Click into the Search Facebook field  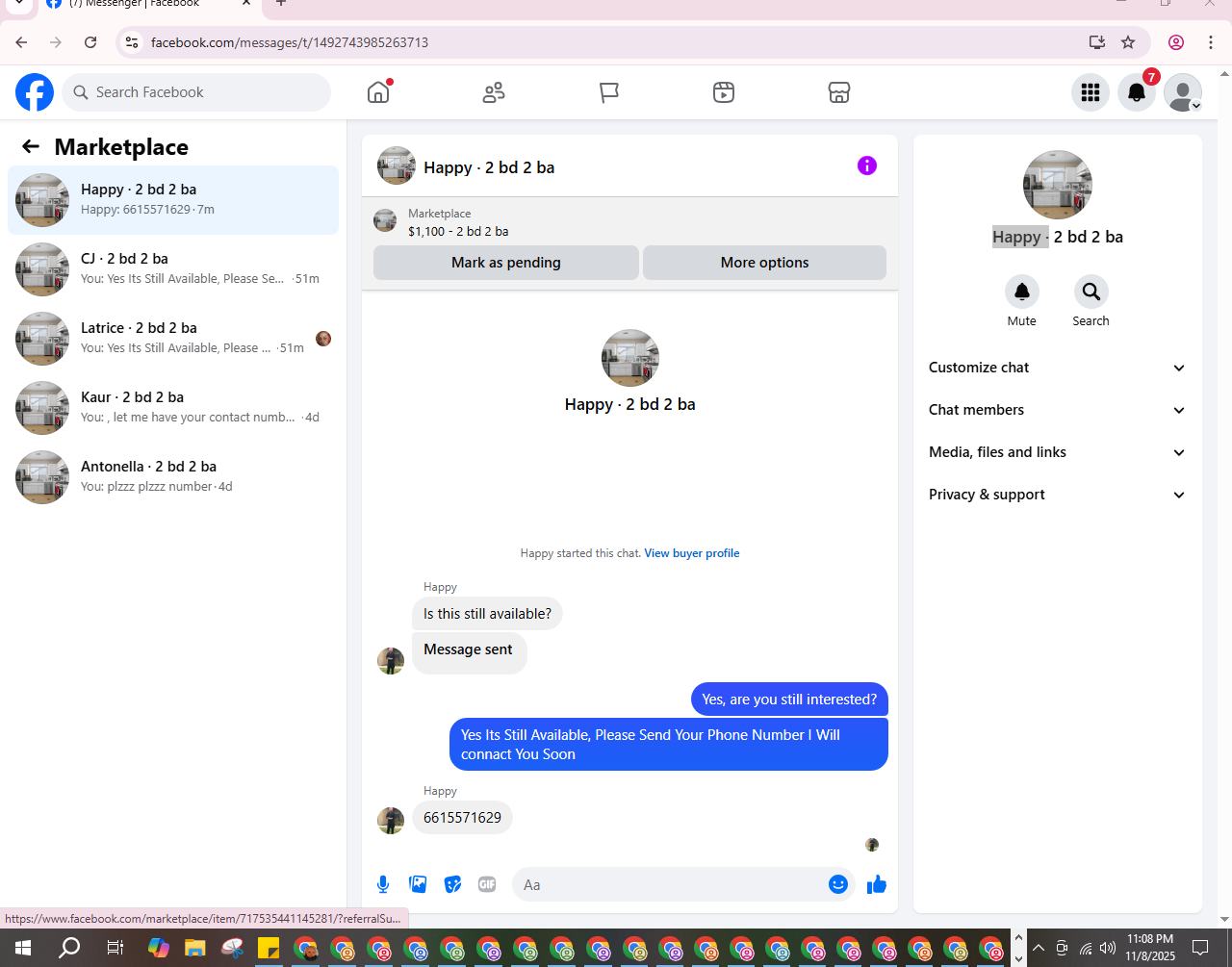point(196,92)
